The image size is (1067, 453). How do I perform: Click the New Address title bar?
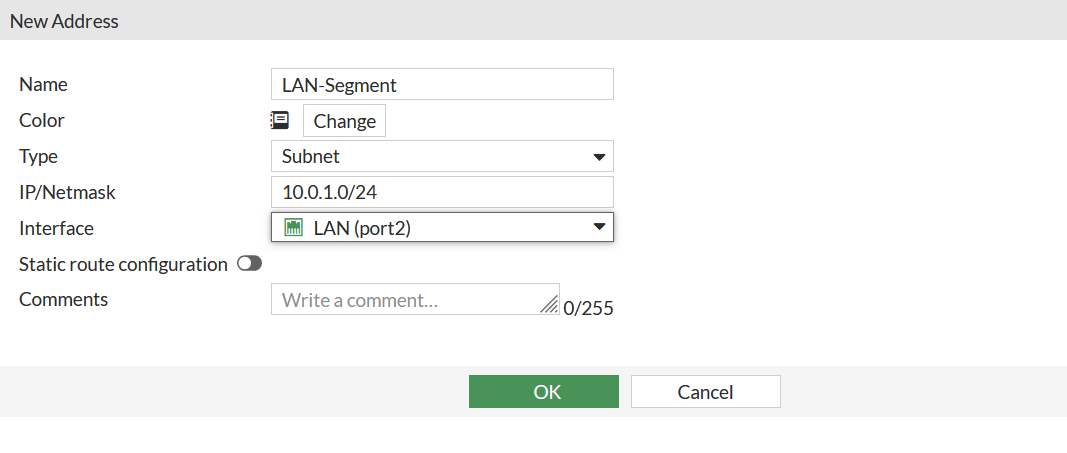point(534,20)
